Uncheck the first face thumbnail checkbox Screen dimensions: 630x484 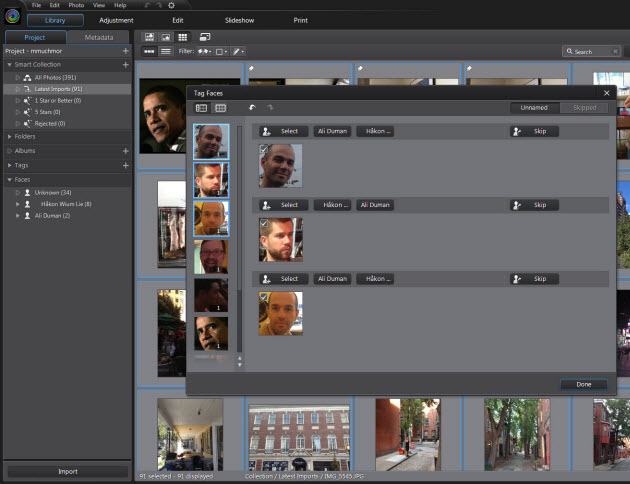coord(263,149)
